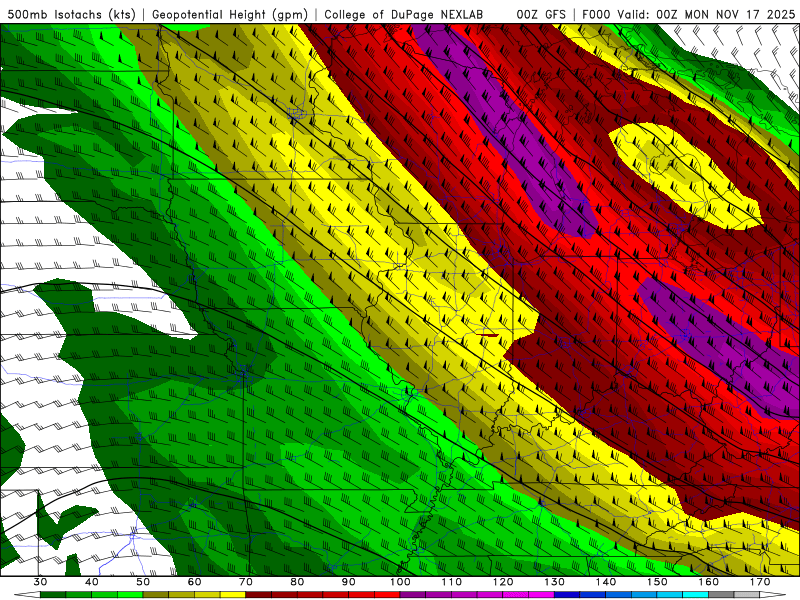Click the blue color bar segment under 130–140
The image size is (800, 600).
580,595
